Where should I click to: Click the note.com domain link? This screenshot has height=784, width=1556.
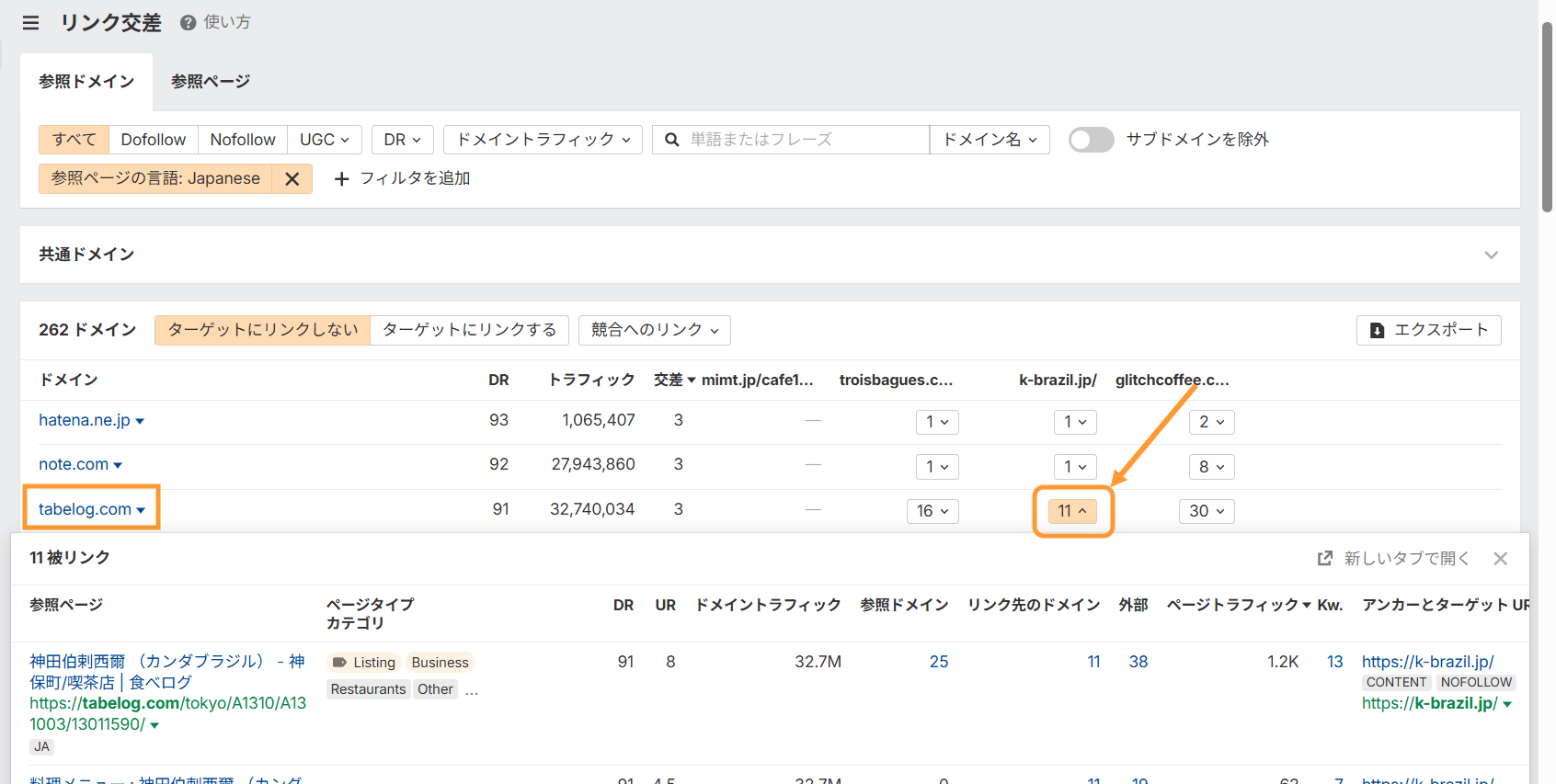[x=74, y=465]
